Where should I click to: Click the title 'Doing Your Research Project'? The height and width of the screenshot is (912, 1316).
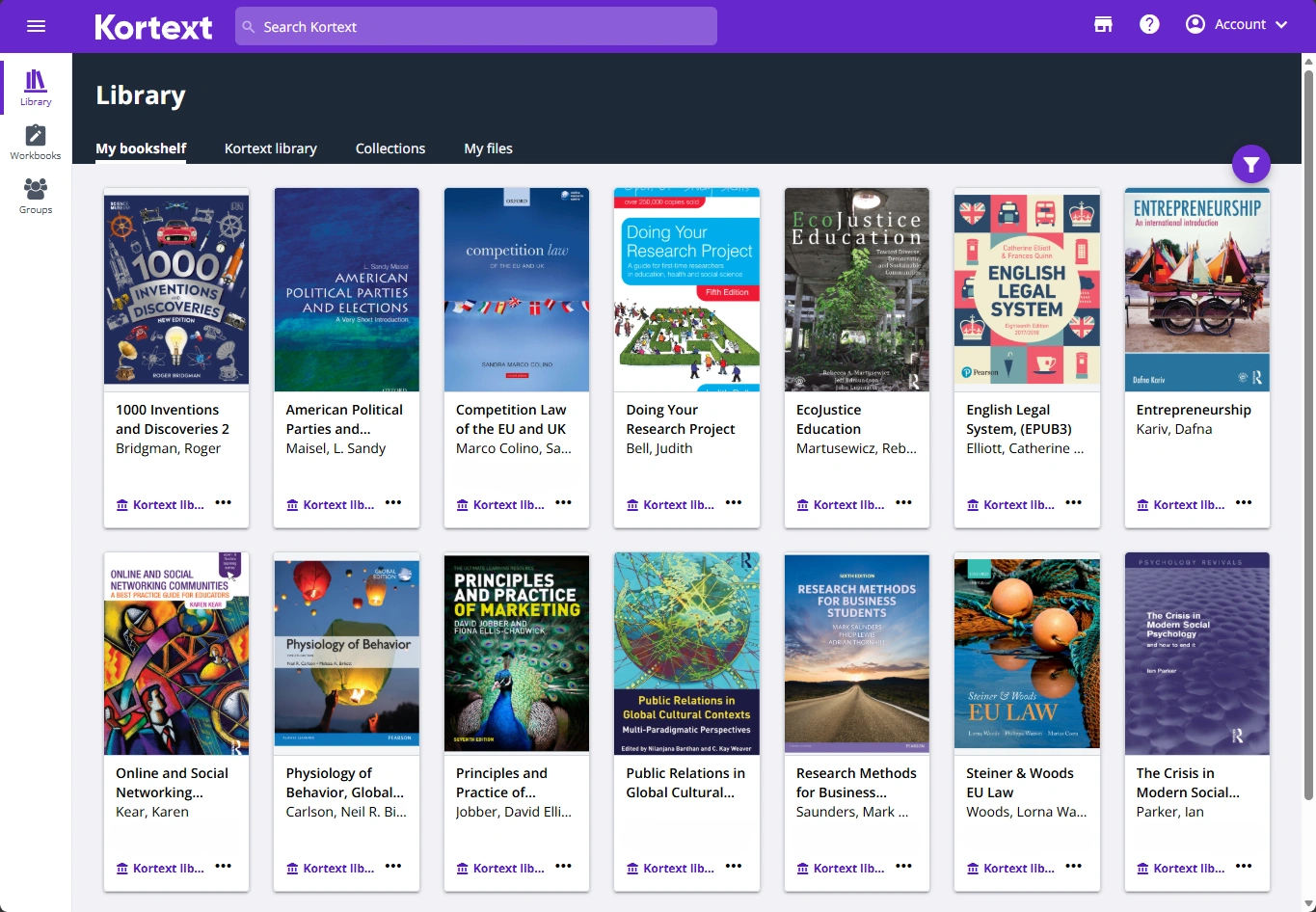pos(681,419)
